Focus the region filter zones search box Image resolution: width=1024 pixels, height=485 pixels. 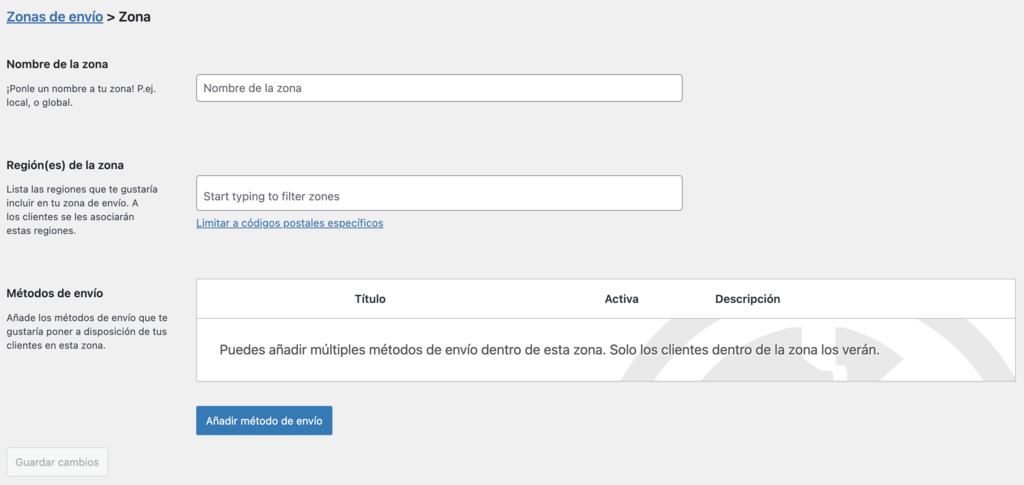coord(439,194)
